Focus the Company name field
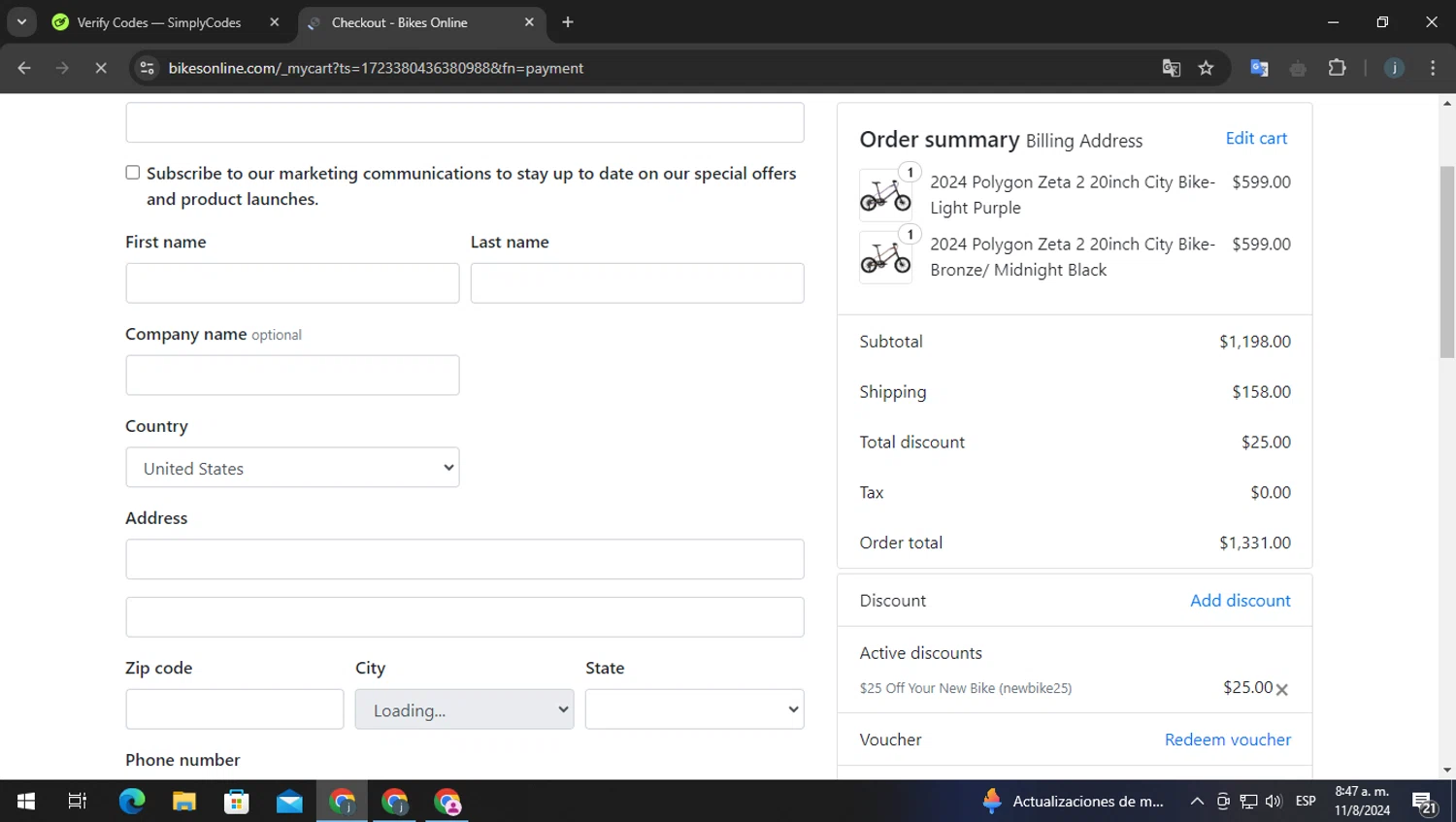The image size is (1456, 822). point(292,375)
